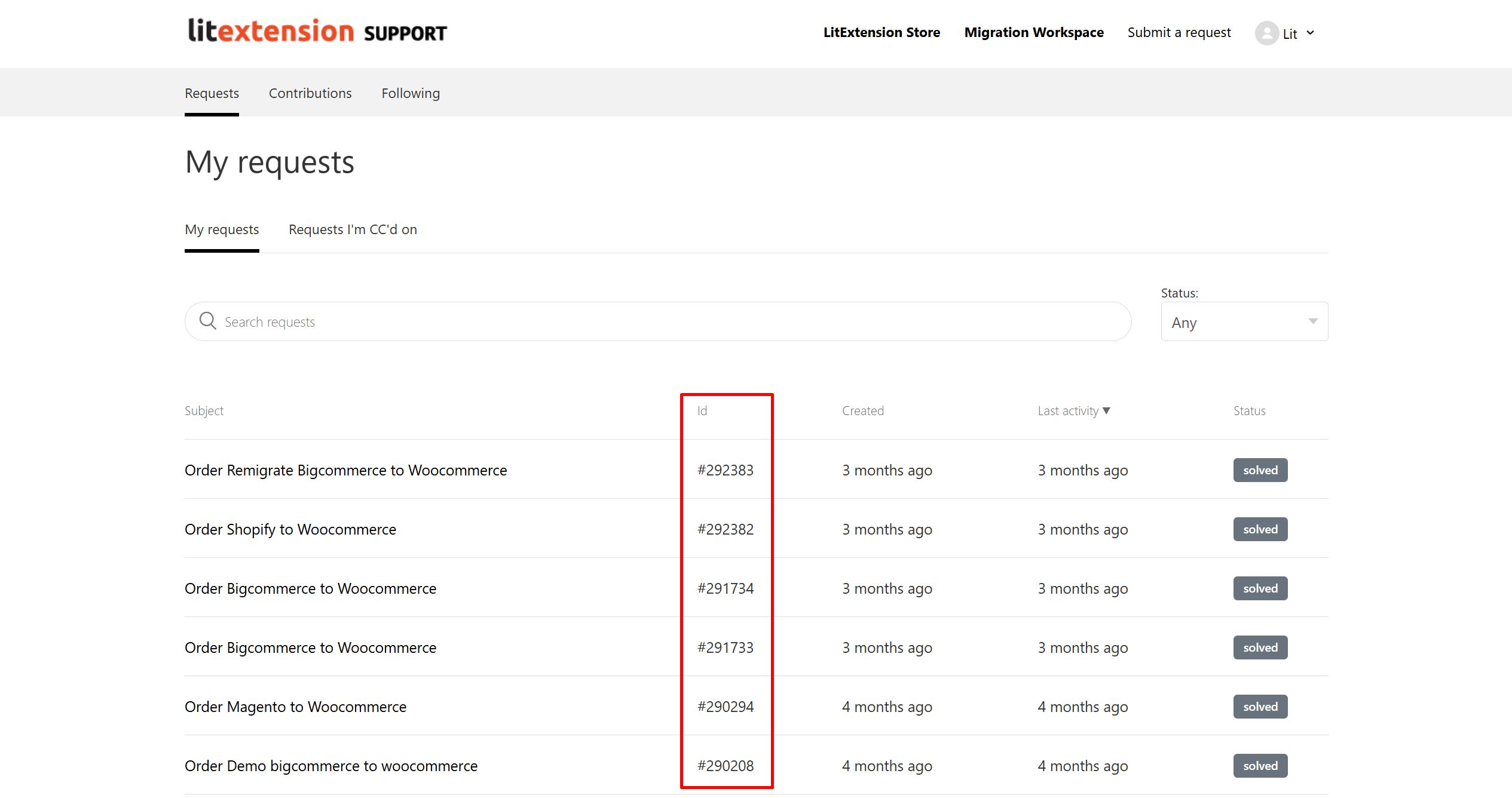Click the Created column header
The image size is (1512, 798).
[863, 411]
